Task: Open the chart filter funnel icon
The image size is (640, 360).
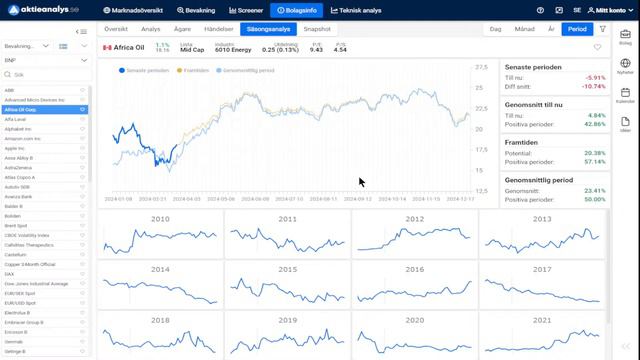Action: point(602,29)
